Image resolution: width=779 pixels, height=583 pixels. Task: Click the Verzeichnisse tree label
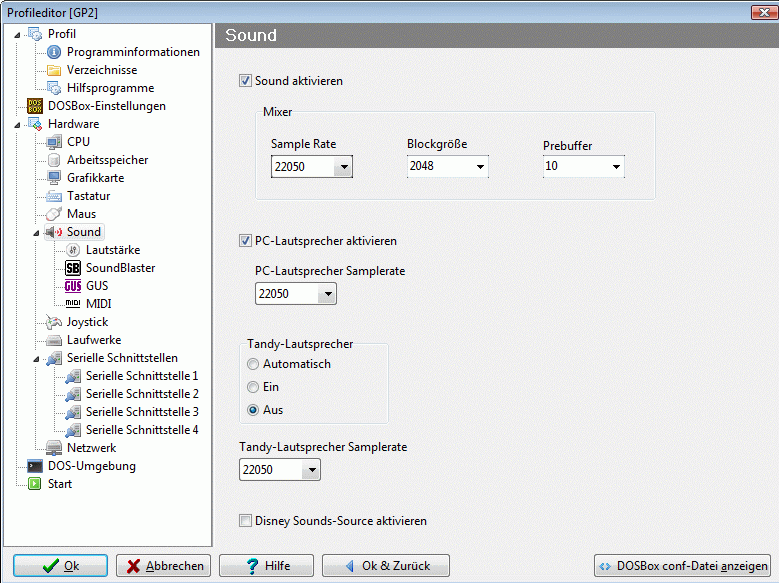click(x=102, y=70)
